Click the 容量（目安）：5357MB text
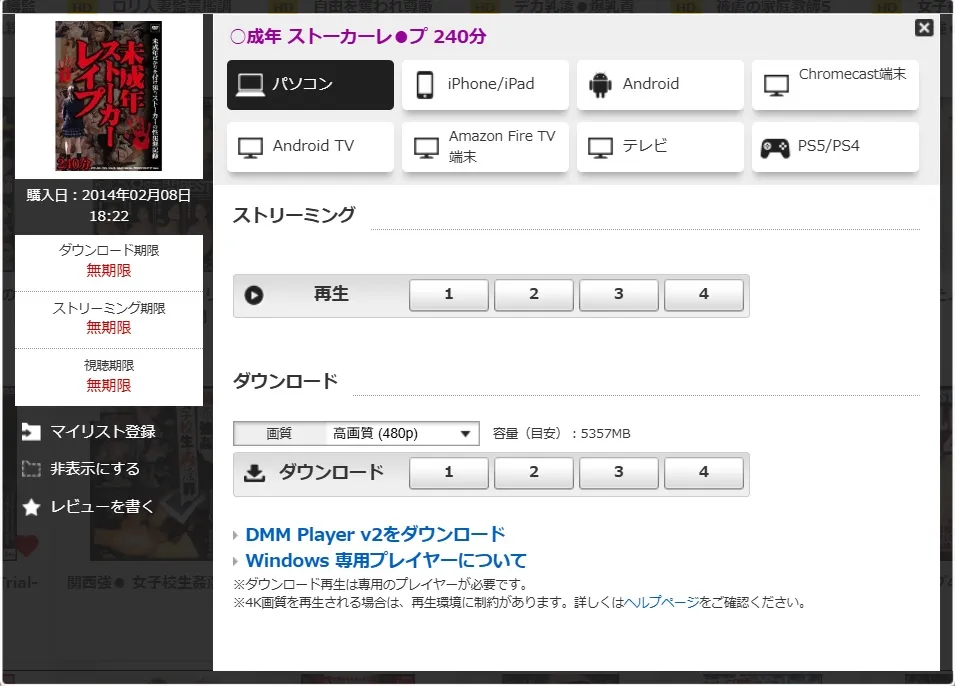 coord(562,434)
